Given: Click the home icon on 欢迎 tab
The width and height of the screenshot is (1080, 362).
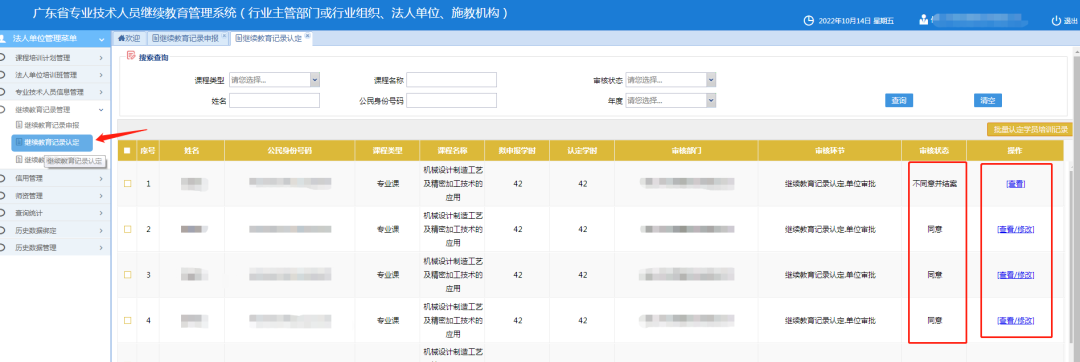Looking at the screenshot, I should click(121, 39).
